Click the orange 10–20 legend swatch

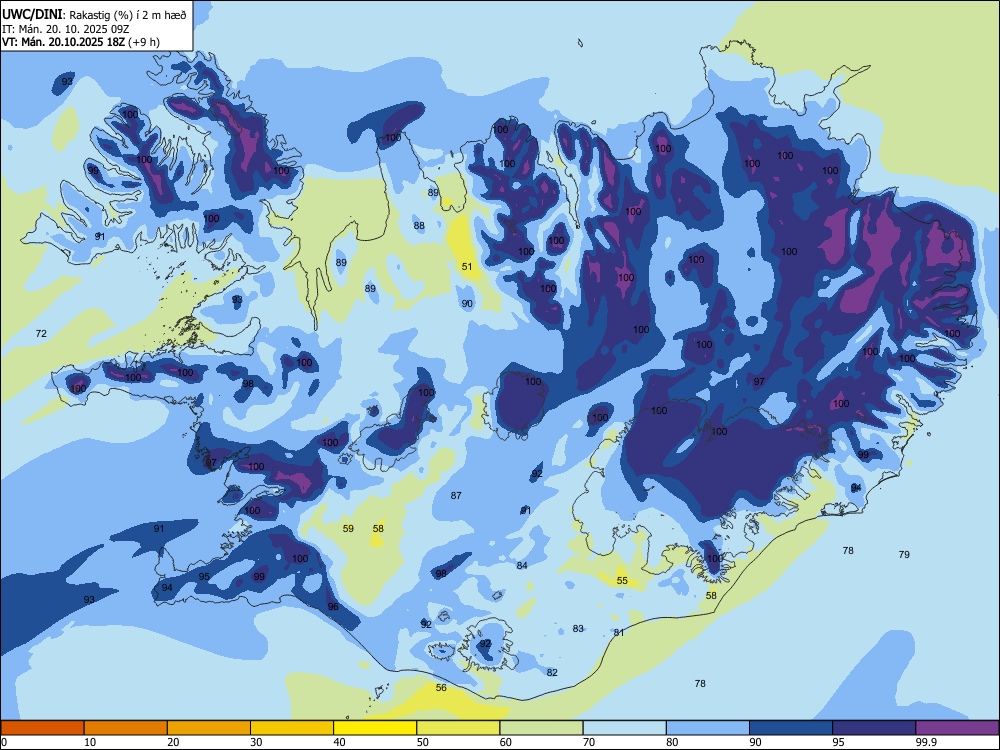pyautogui.click(x=126, y=728)
